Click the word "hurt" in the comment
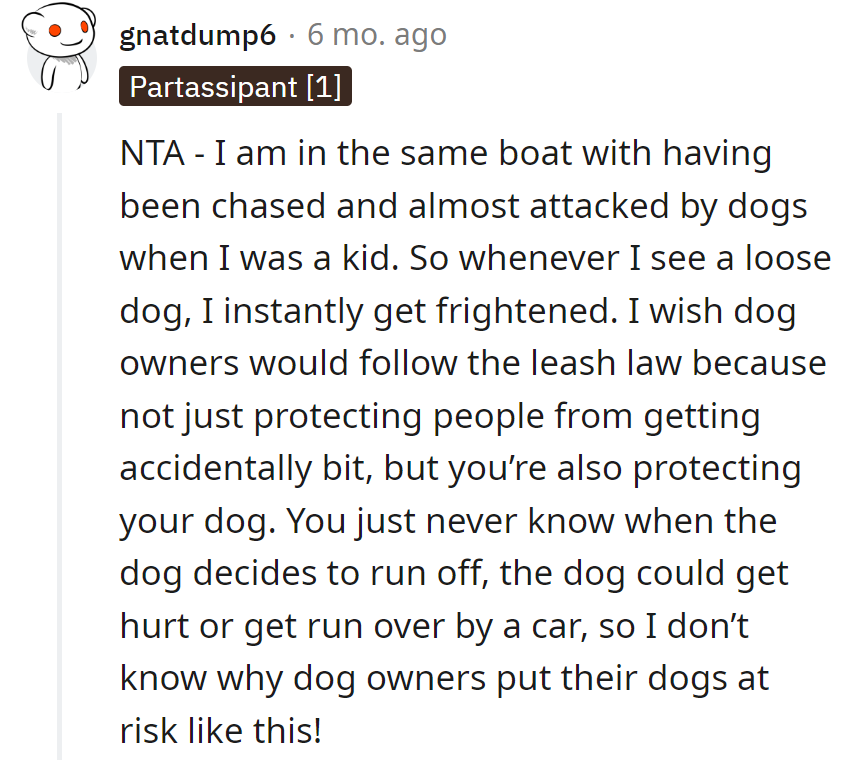The width and height of the screenshot is (847, 760). point(152,626)
